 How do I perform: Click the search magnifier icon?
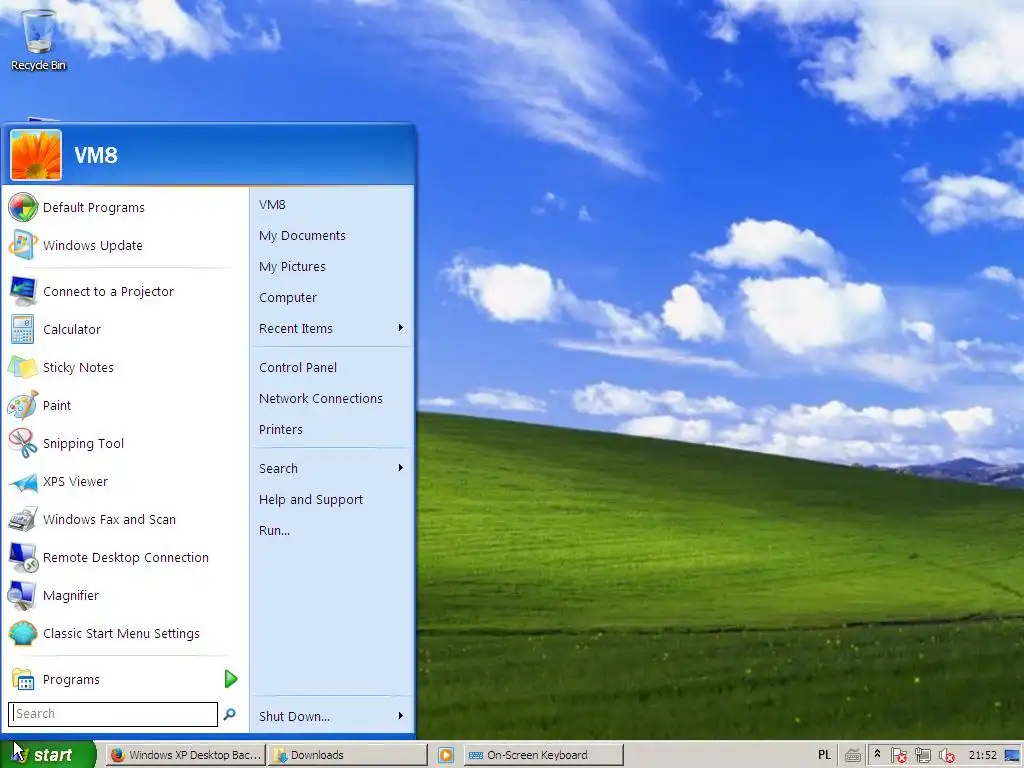click(x=229, y=714)
